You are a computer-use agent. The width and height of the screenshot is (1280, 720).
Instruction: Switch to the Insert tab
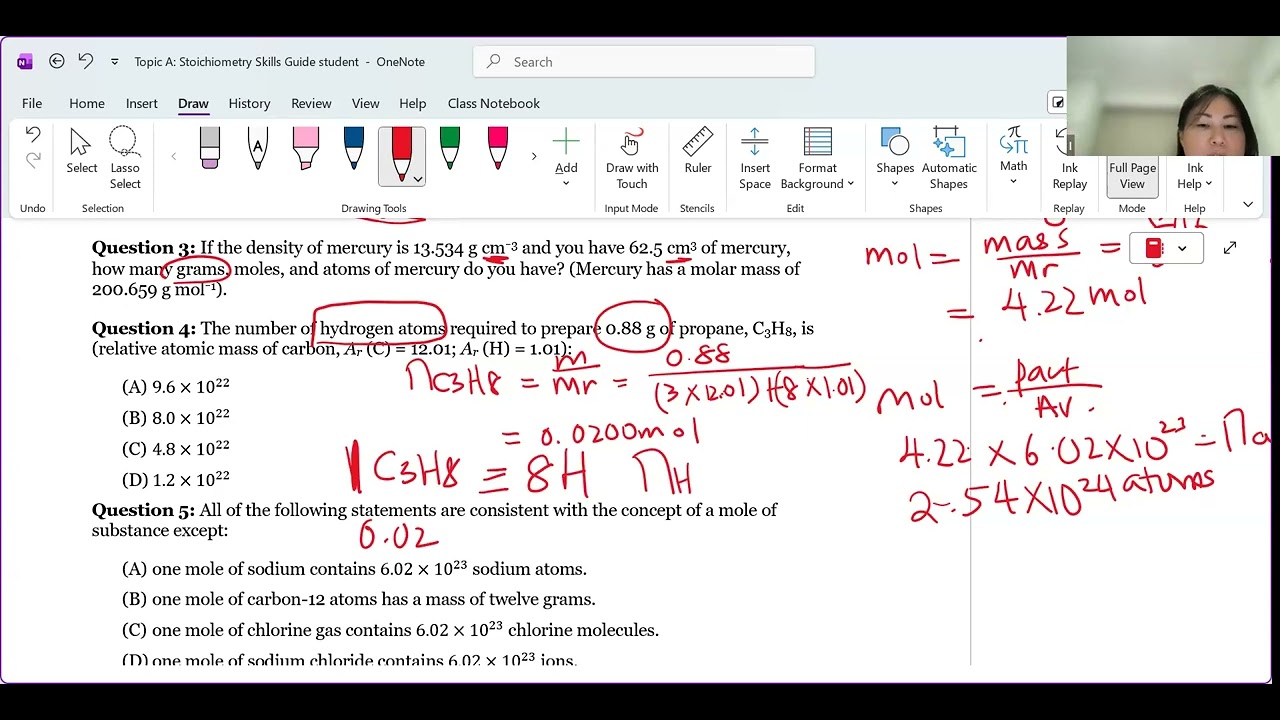coord(142,103)
